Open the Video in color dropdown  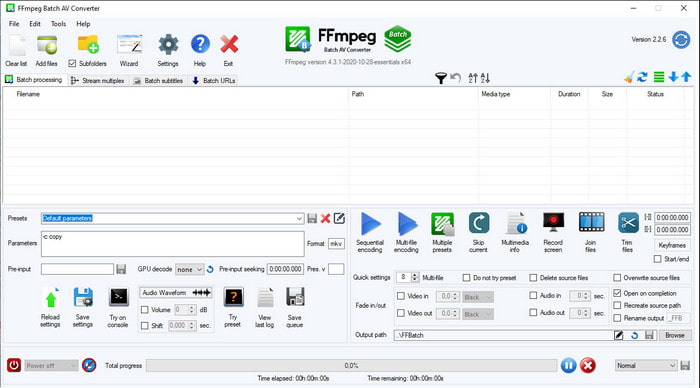tap(478, 297)
